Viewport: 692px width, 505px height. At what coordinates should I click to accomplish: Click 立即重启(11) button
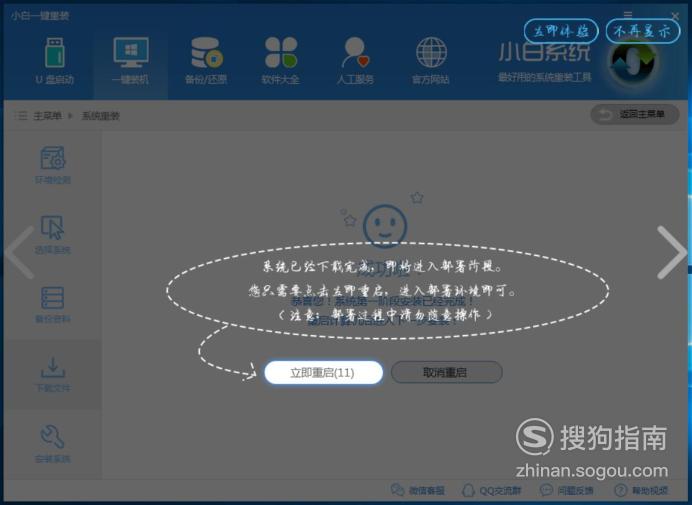point(323,373)
